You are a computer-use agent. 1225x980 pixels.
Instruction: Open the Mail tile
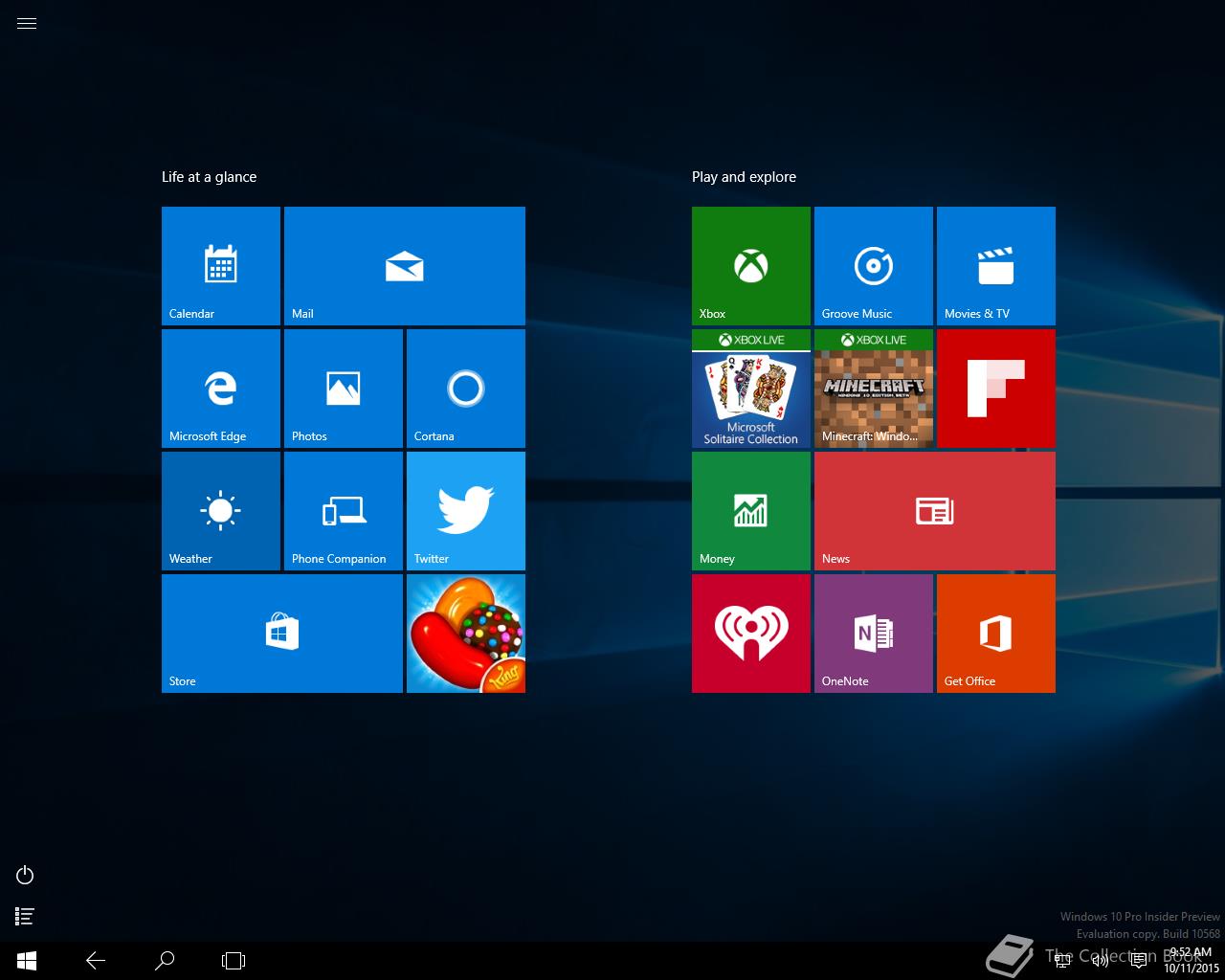click(405, 266)
